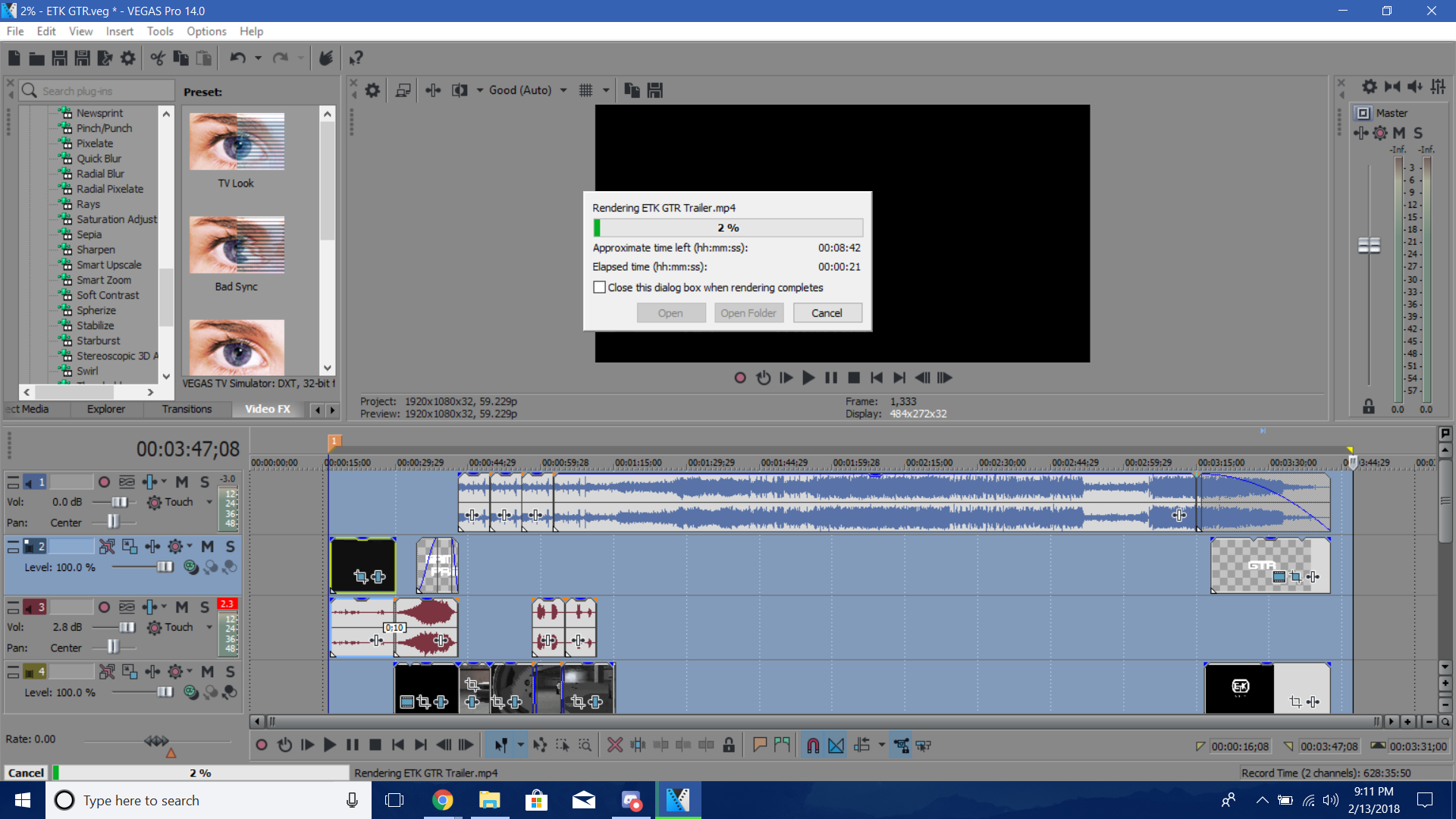Select Sharpen plug-in in list
The height and width of the screenshot is (819, 1456).
click(96, 249)
